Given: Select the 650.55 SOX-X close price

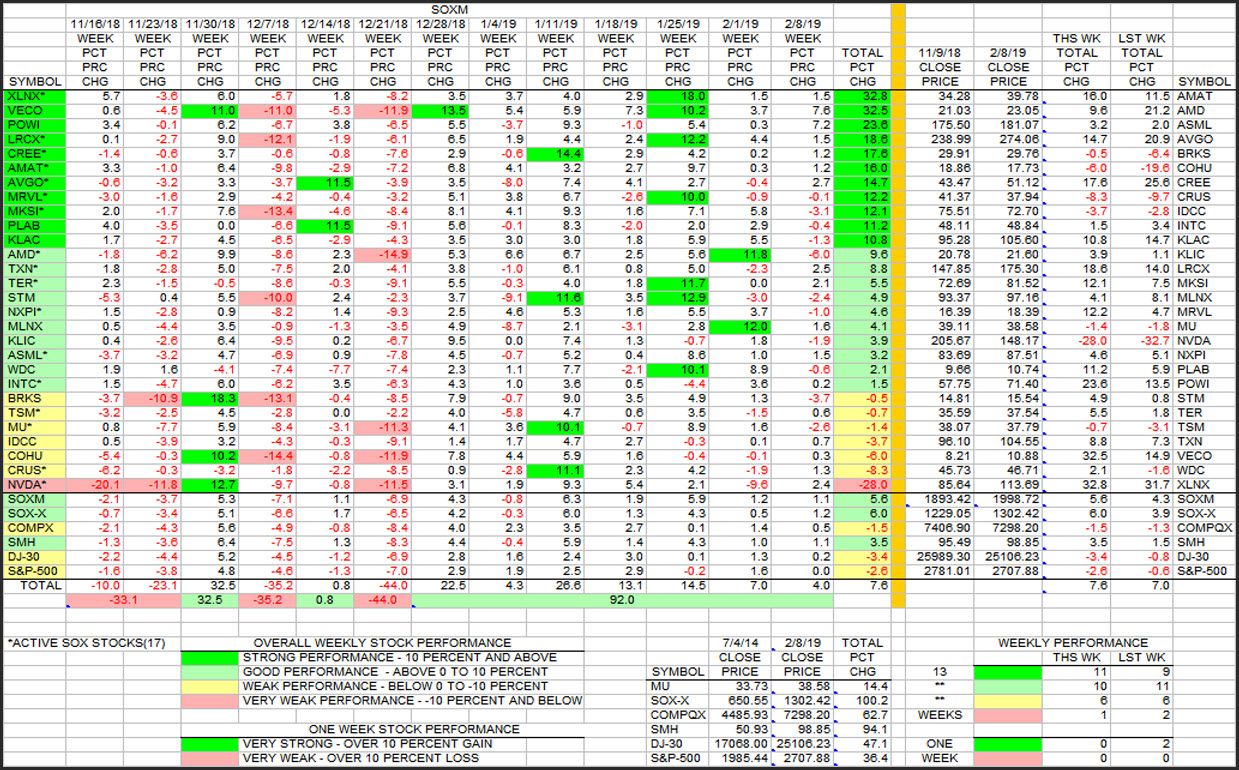Looking at the screenshot, I should (x=740, y=701).
